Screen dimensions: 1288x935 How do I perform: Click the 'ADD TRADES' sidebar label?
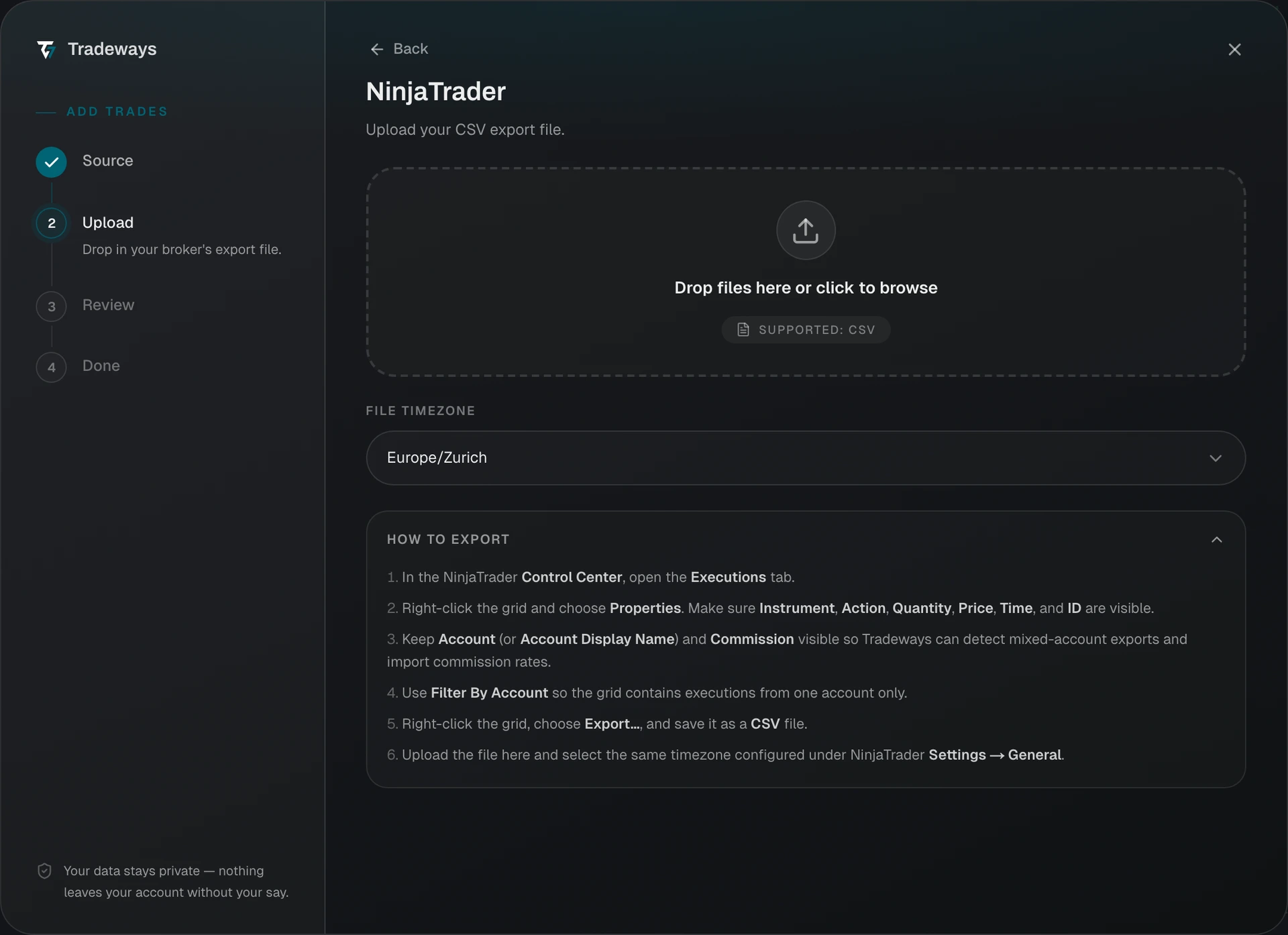click(x=117, y=111)
